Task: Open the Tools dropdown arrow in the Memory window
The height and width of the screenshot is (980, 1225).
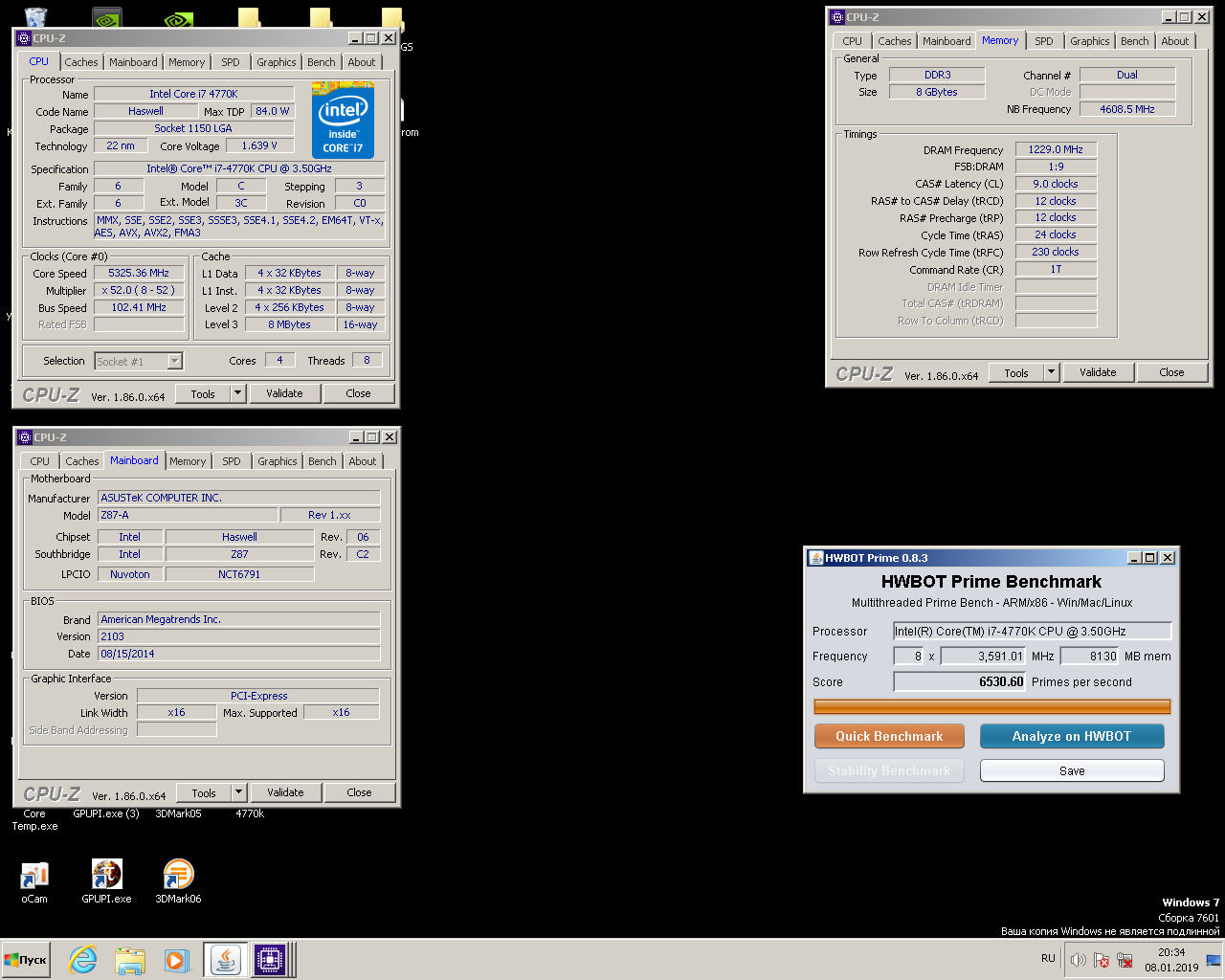Action: [1052, 372]
